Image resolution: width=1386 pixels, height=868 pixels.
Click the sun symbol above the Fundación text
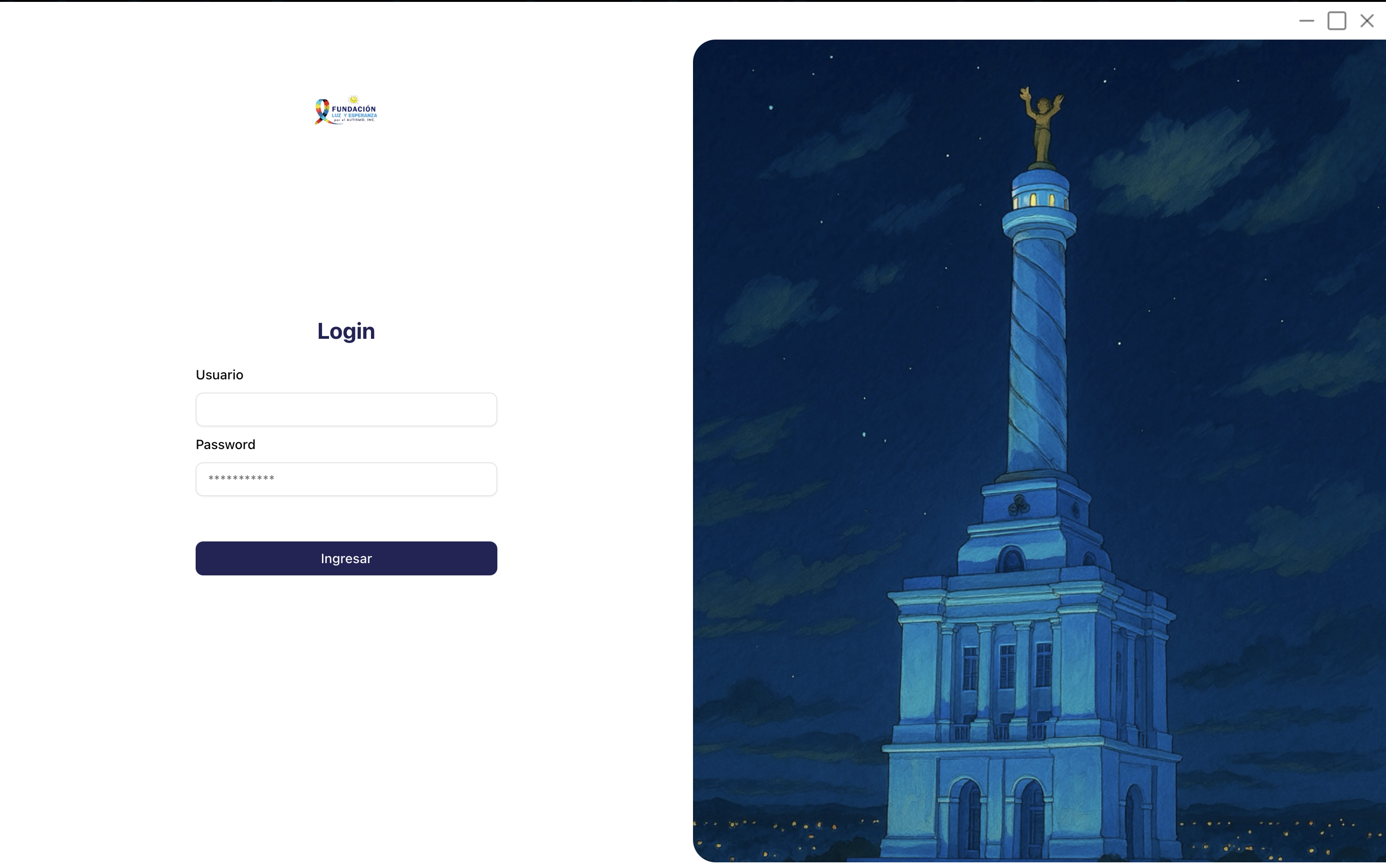354,99
